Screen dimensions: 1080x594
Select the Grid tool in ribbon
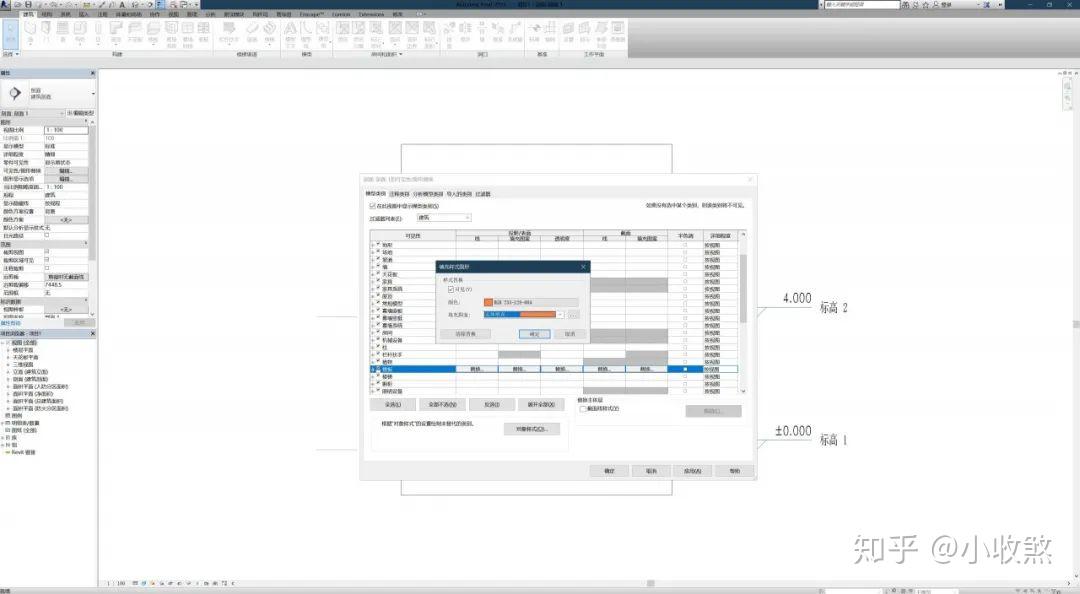[x=550, y=32]
